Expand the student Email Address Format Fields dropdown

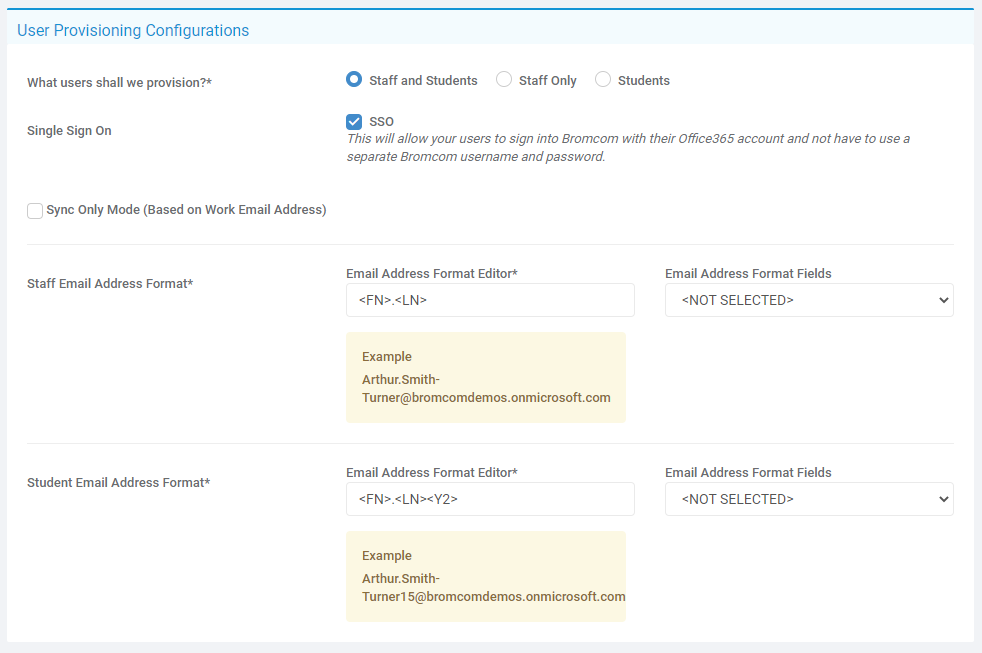[808, 499]
